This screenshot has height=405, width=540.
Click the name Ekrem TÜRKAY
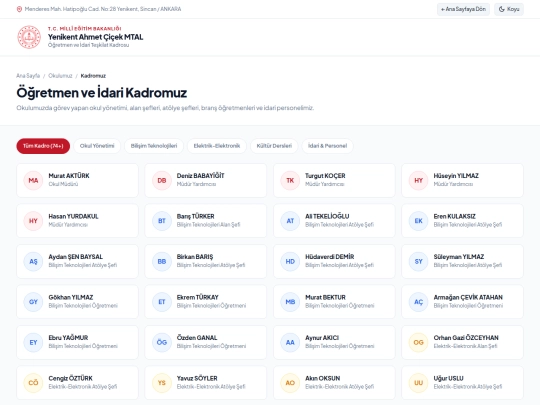tap(198, 297)
